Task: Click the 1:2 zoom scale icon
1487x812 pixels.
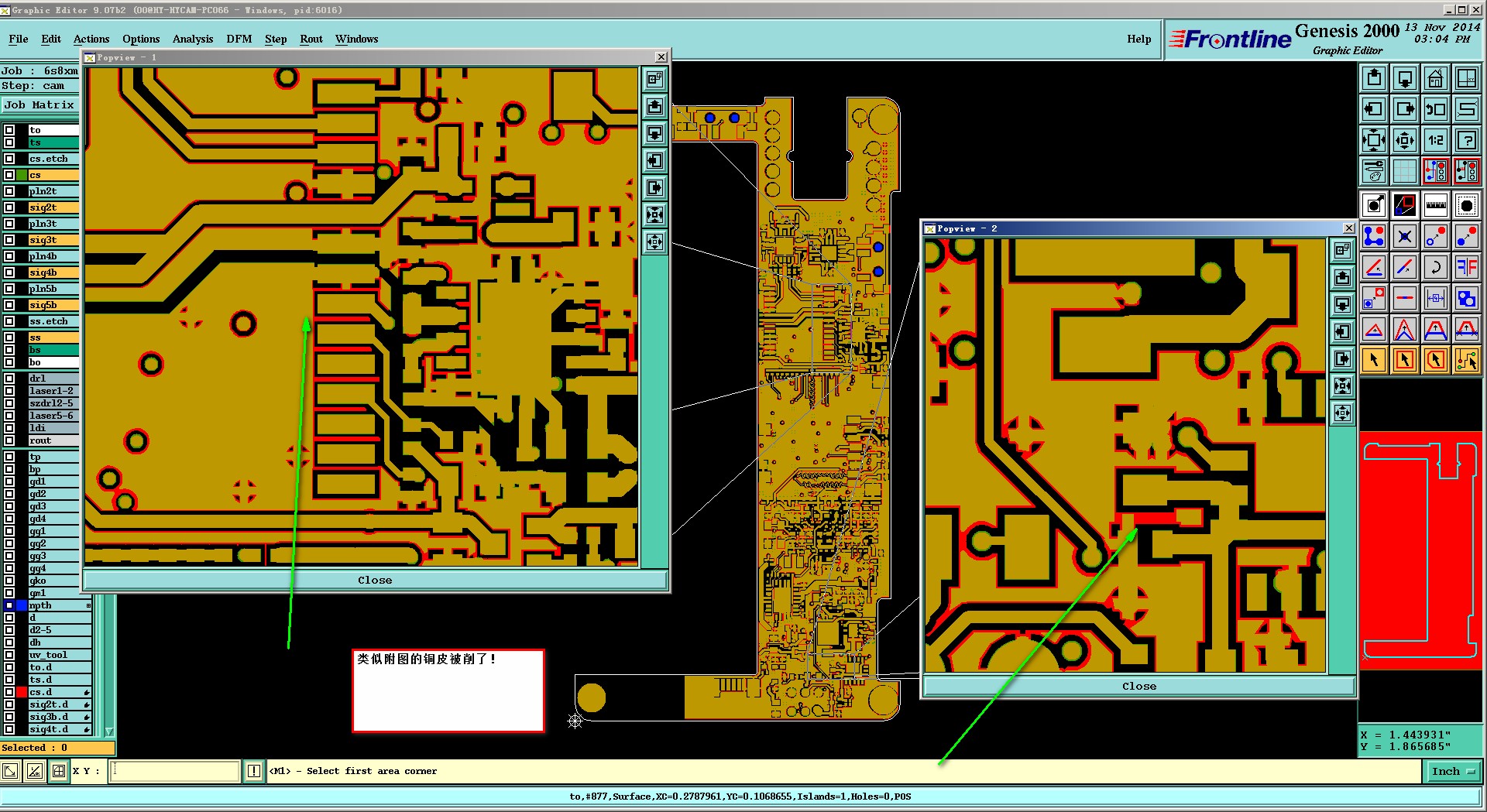Action: tap(1435, 140)
